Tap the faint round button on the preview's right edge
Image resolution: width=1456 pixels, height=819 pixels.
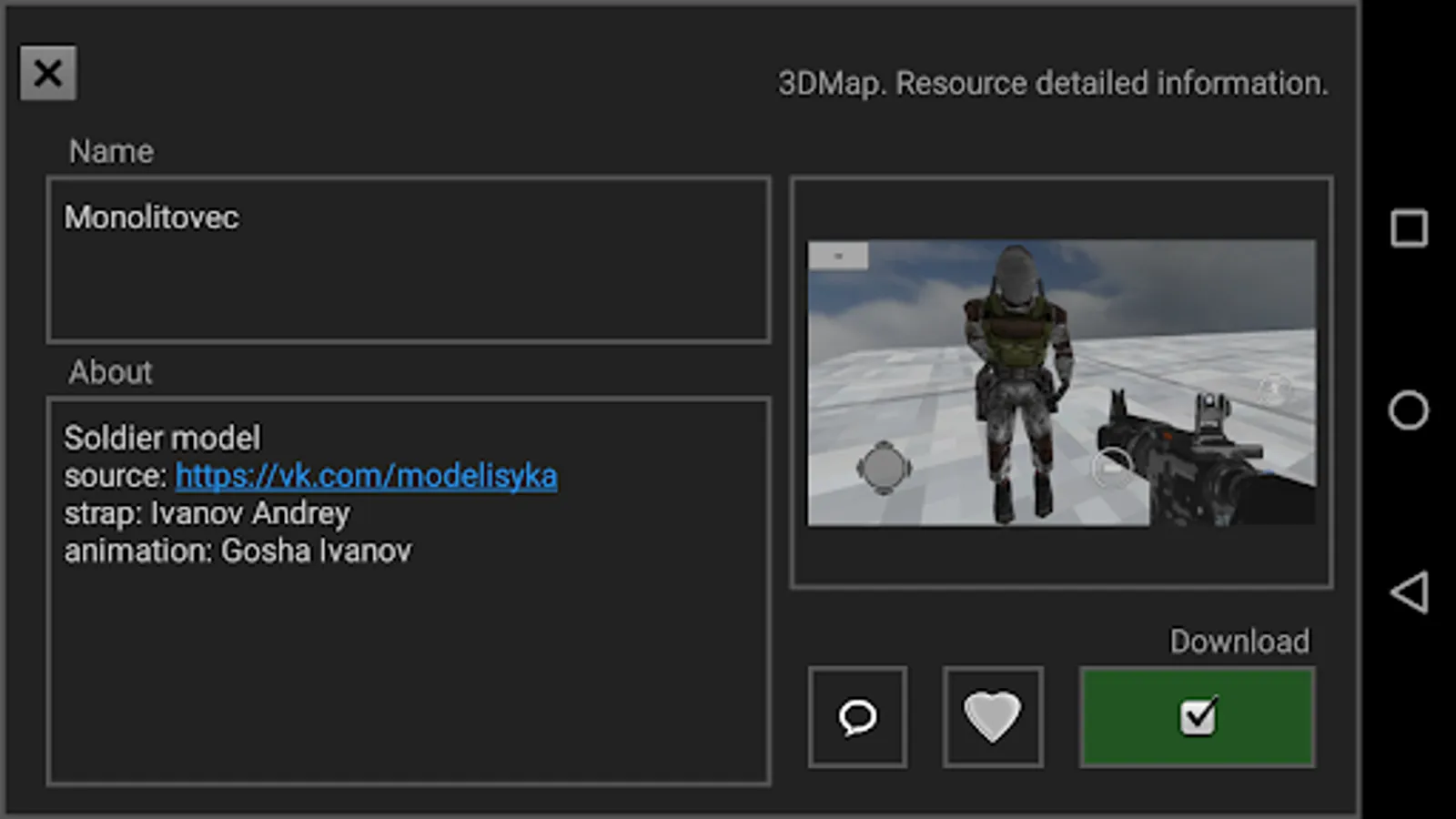(x=1275, y=389)
